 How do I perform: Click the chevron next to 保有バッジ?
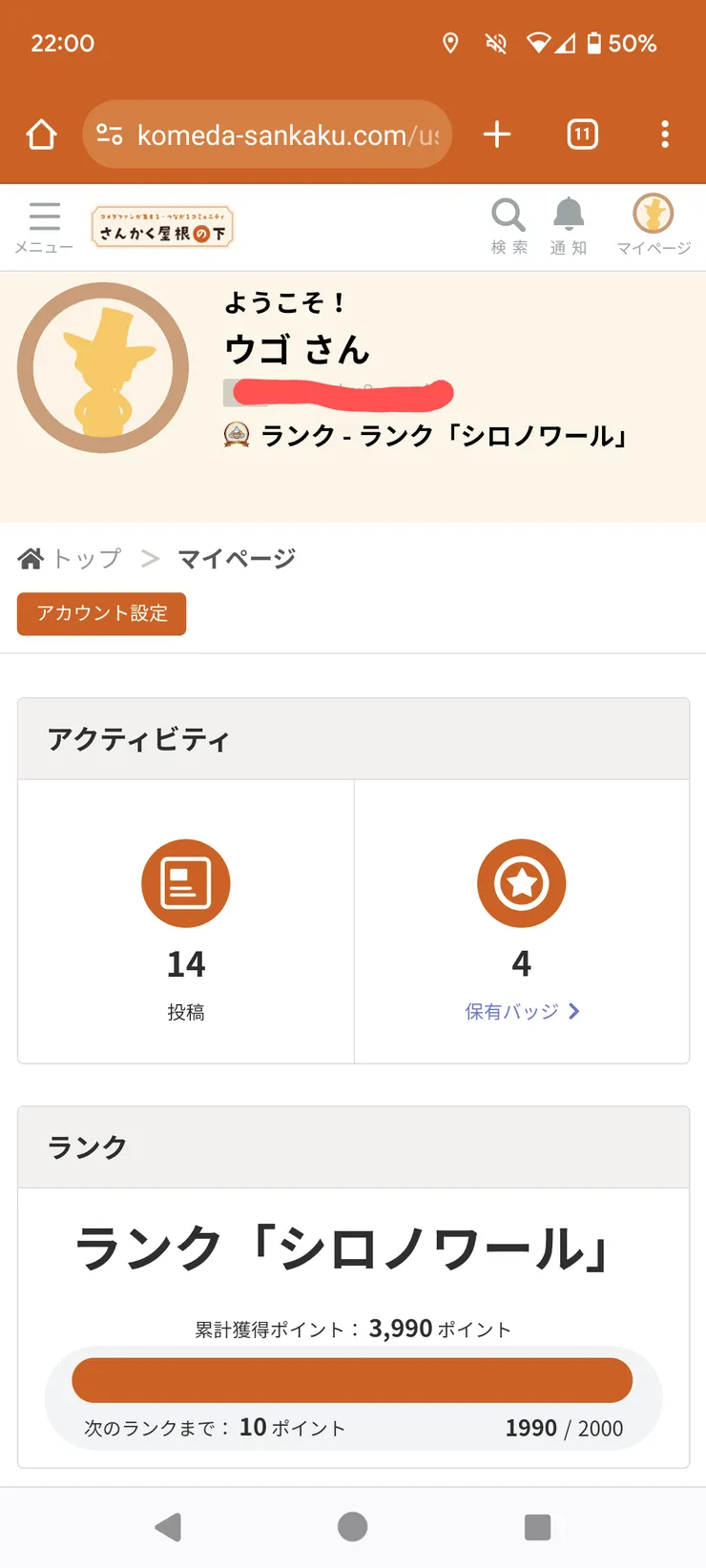tap(574, 1011)
